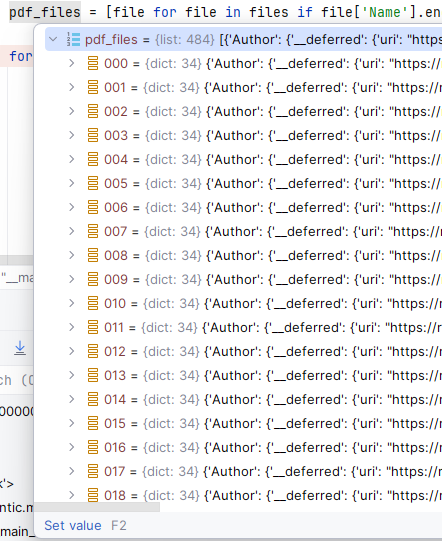Click the pdf_files variable in code
This screenshot has width=442, height=541.
(45, 12)
